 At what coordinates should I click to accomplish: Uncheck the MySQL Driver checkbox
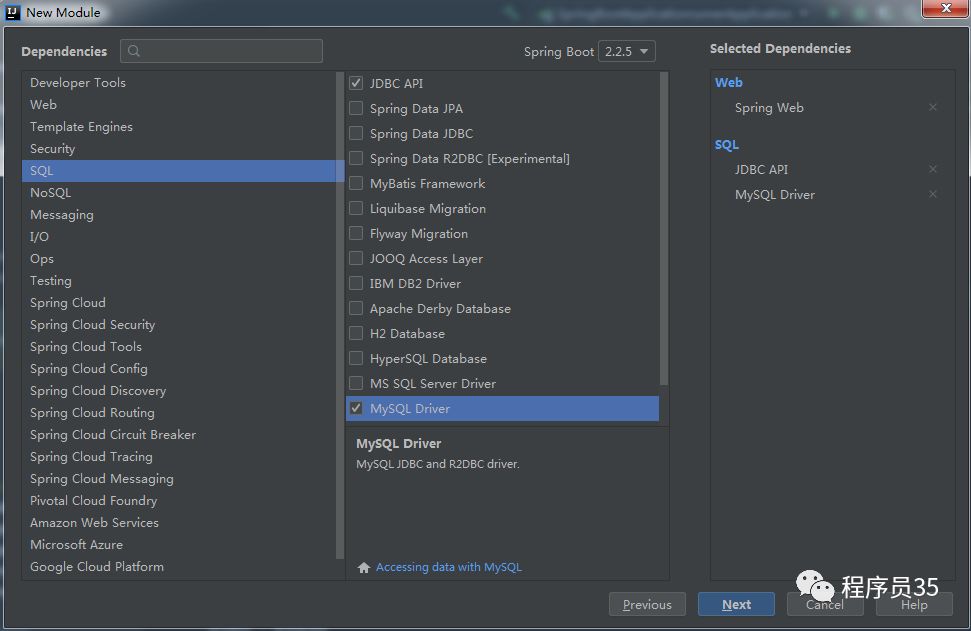point(356,408)
